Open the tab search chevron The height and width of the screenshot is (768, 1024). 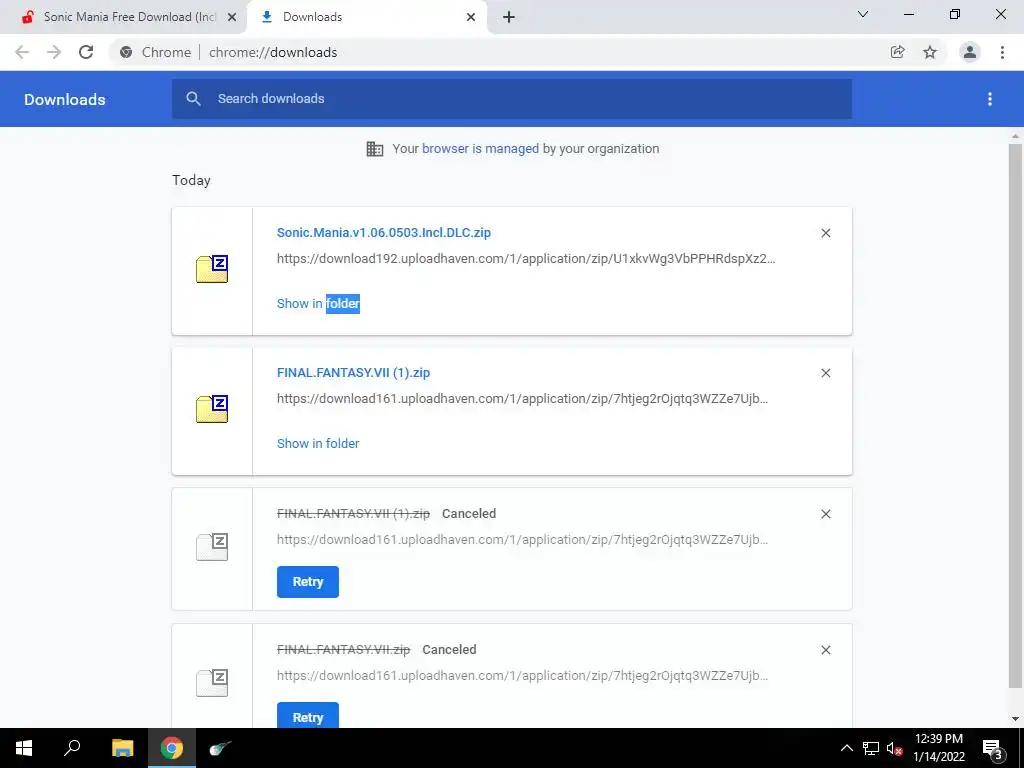[863, 14]
